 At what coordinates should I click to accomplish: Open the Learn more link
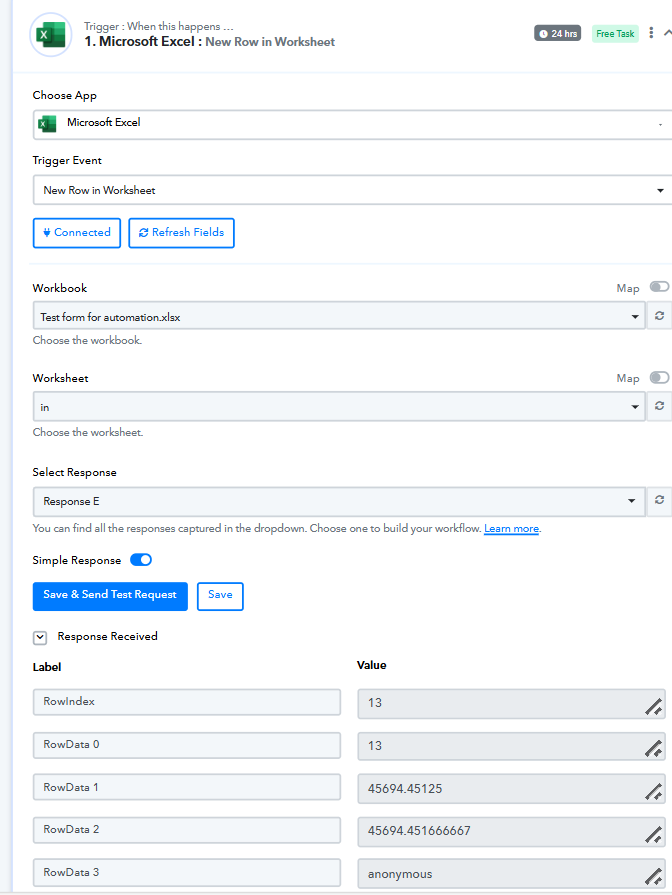pos(511,529)
